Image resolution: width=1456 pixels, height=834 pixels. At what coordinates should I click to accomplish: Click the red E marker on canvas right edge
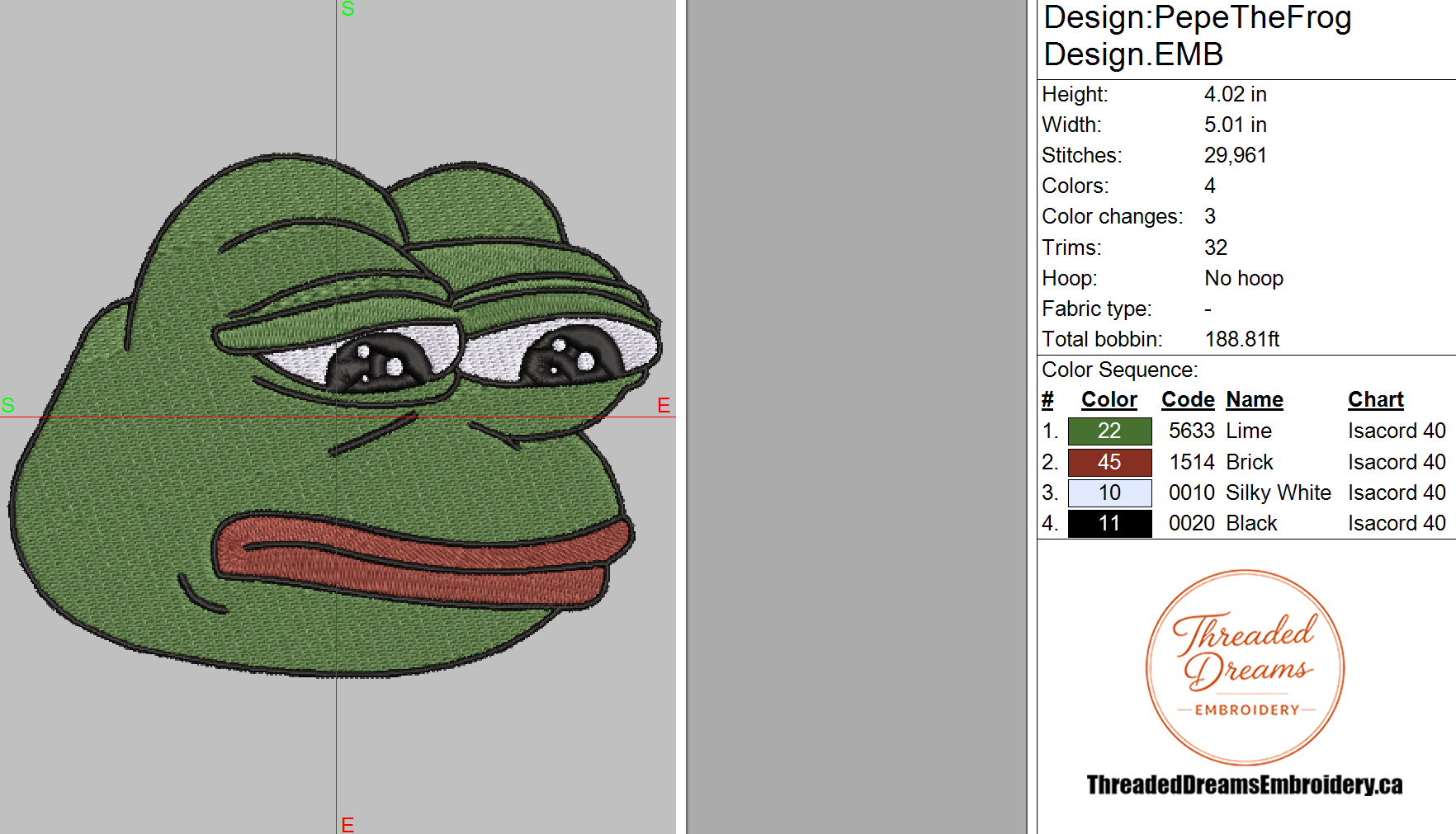[664, 405]
